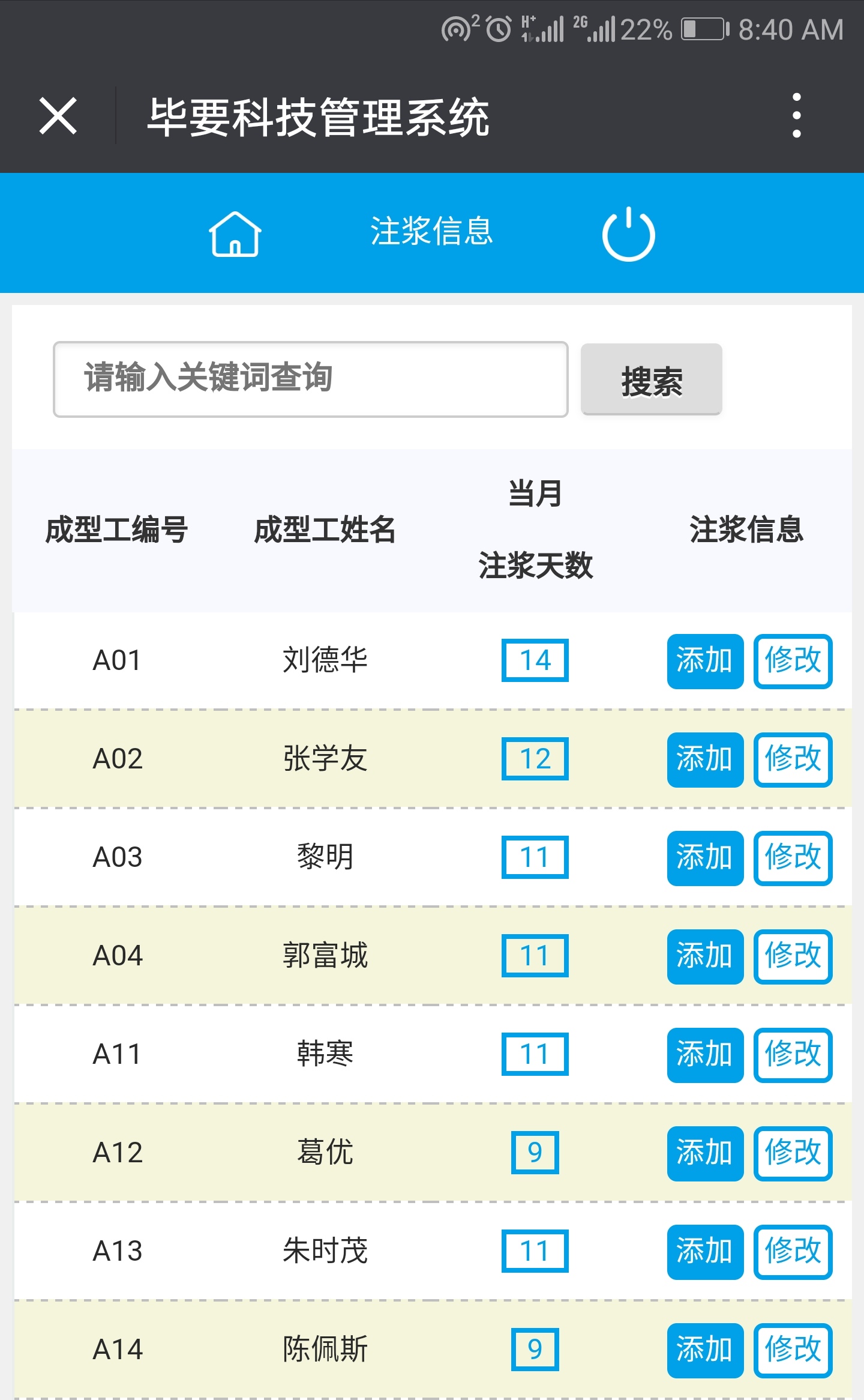This screenshot has width=864, height=1400.
Task: Click 添加 for 郭富城
Action: pyautogui.click(x=705, y=956)
